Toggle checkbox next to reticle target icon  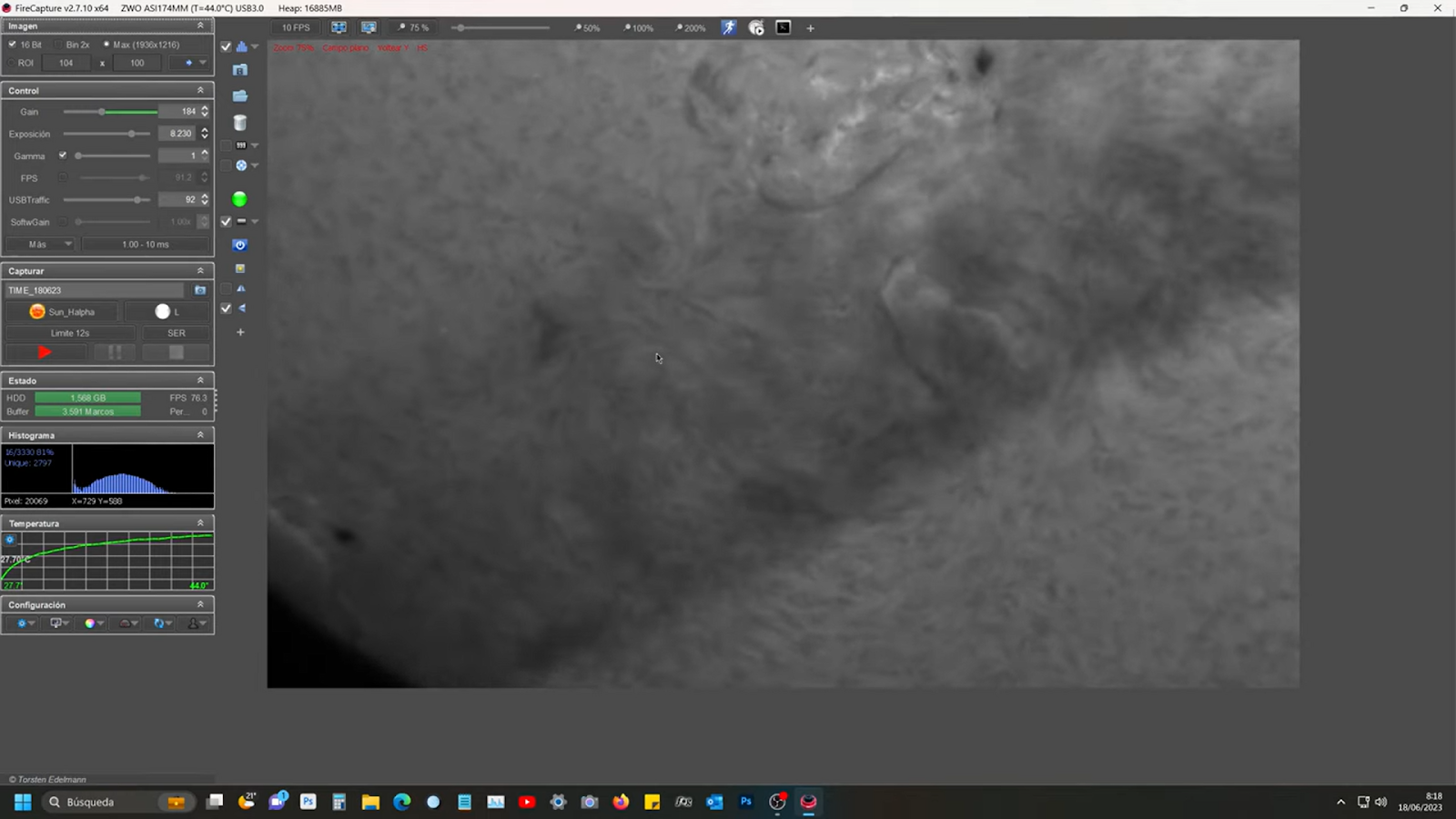(226, 166)
